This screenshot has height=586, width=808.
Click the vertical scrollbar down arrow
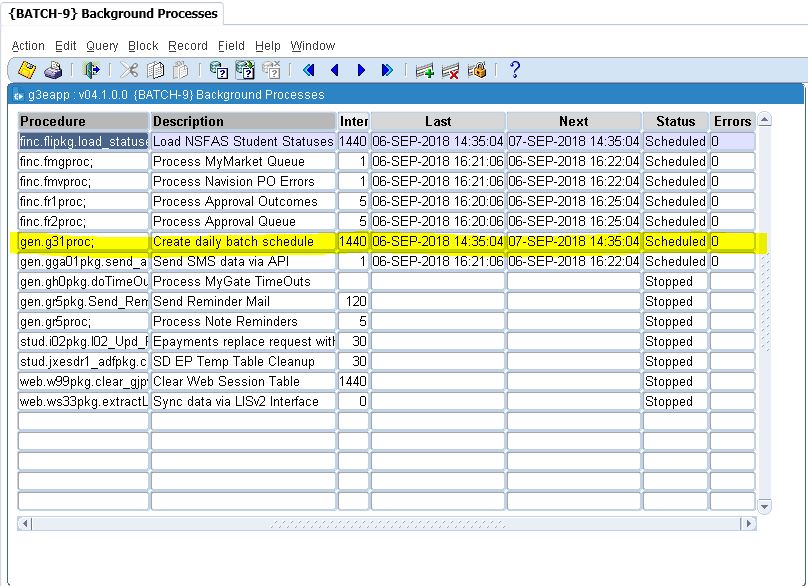coord(765,507)
